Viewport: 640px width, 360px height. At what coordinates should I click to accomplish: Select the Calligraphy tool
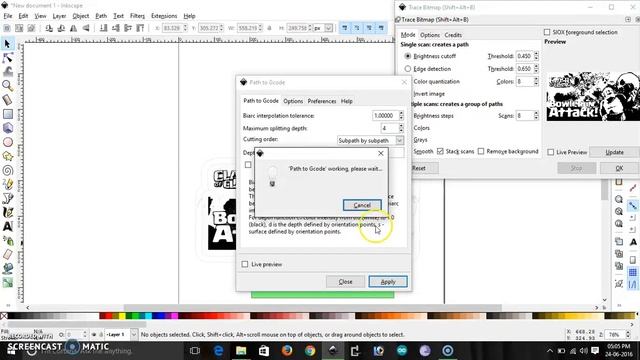[7, 213]
